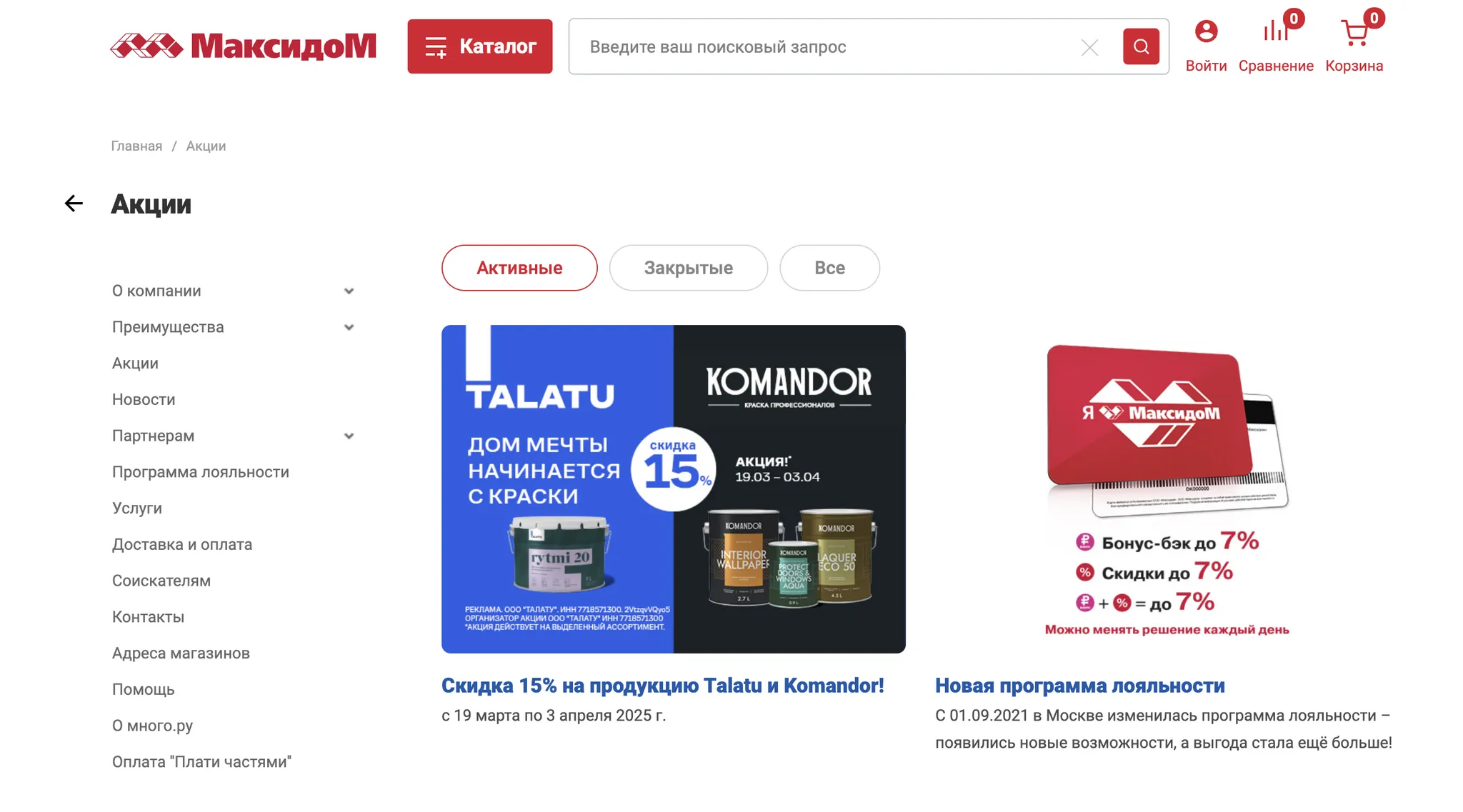
Task: Open Доставка и оплата in sidebar
Action: [182, 544]
